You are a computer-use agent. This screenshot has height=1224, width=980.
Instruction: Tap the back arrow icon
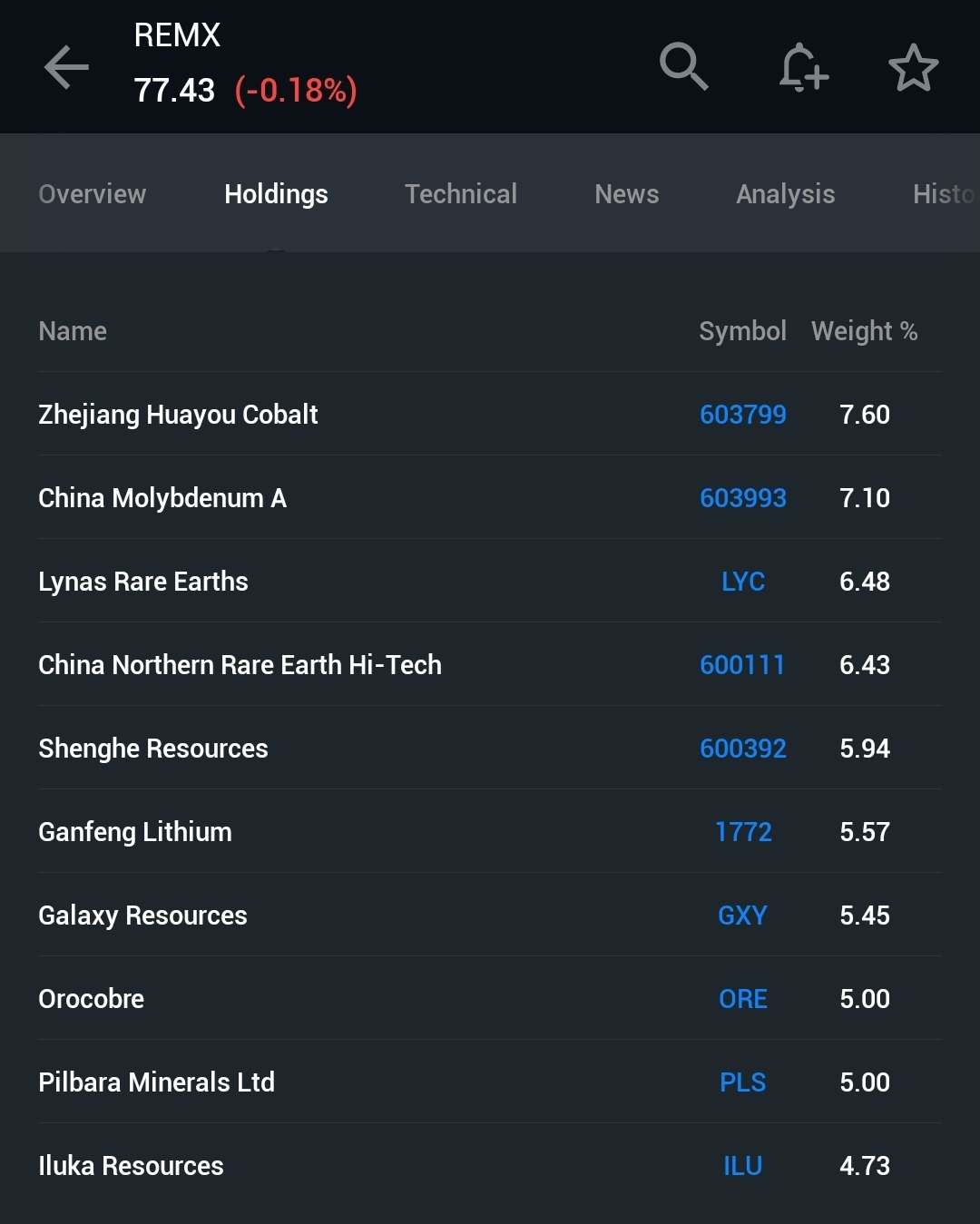66,67
